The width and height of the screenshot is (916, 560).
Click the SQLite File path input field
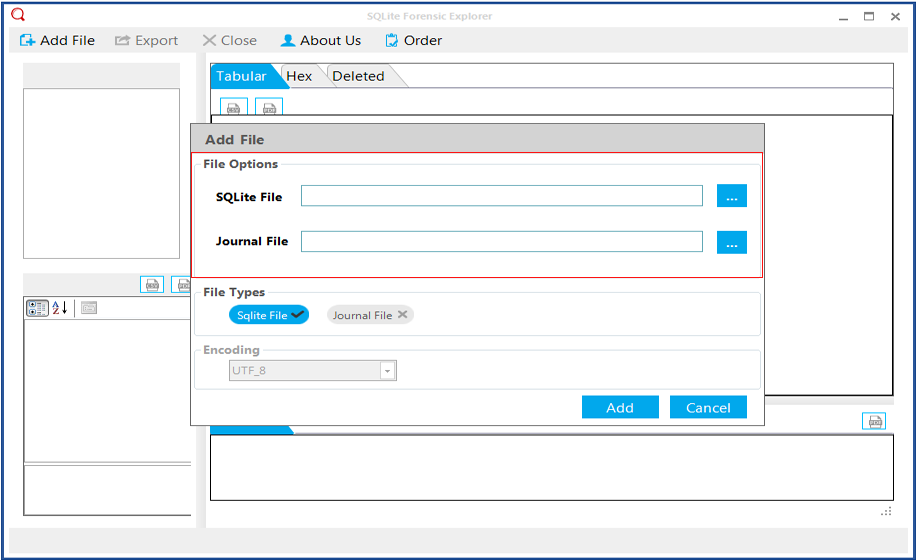[501, 196]
